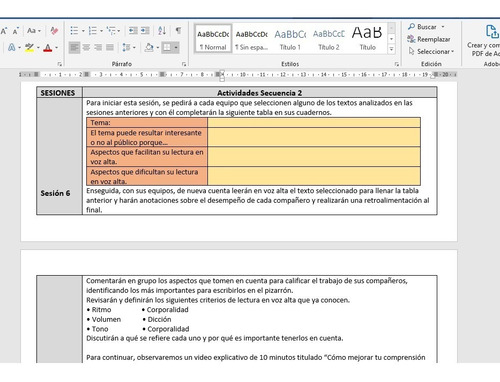
Task: Click Aspectos que dificultan su lectura cell
Action: coord(147,176)
